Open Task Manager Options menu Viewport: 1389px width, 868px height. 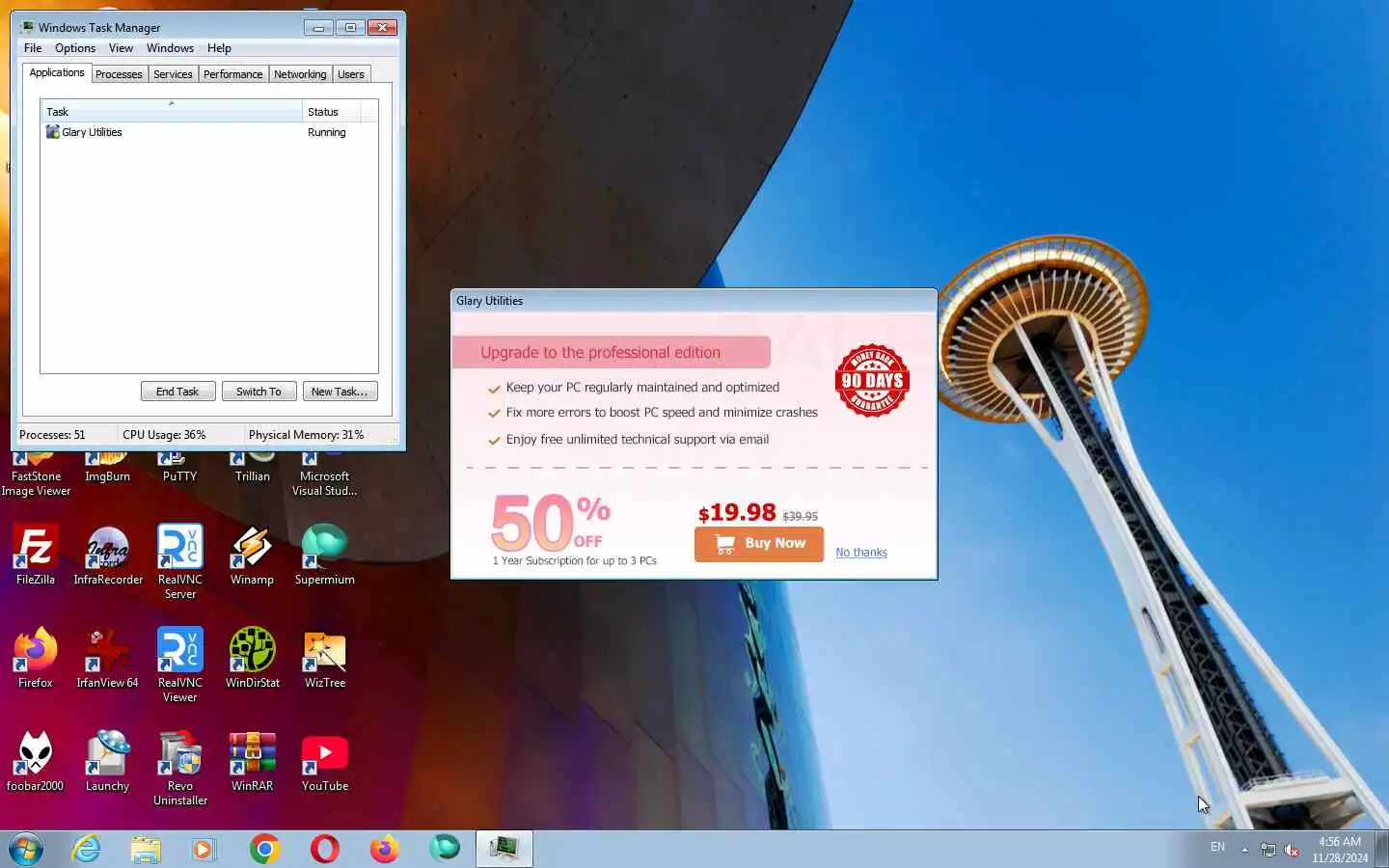pos(75,48)
